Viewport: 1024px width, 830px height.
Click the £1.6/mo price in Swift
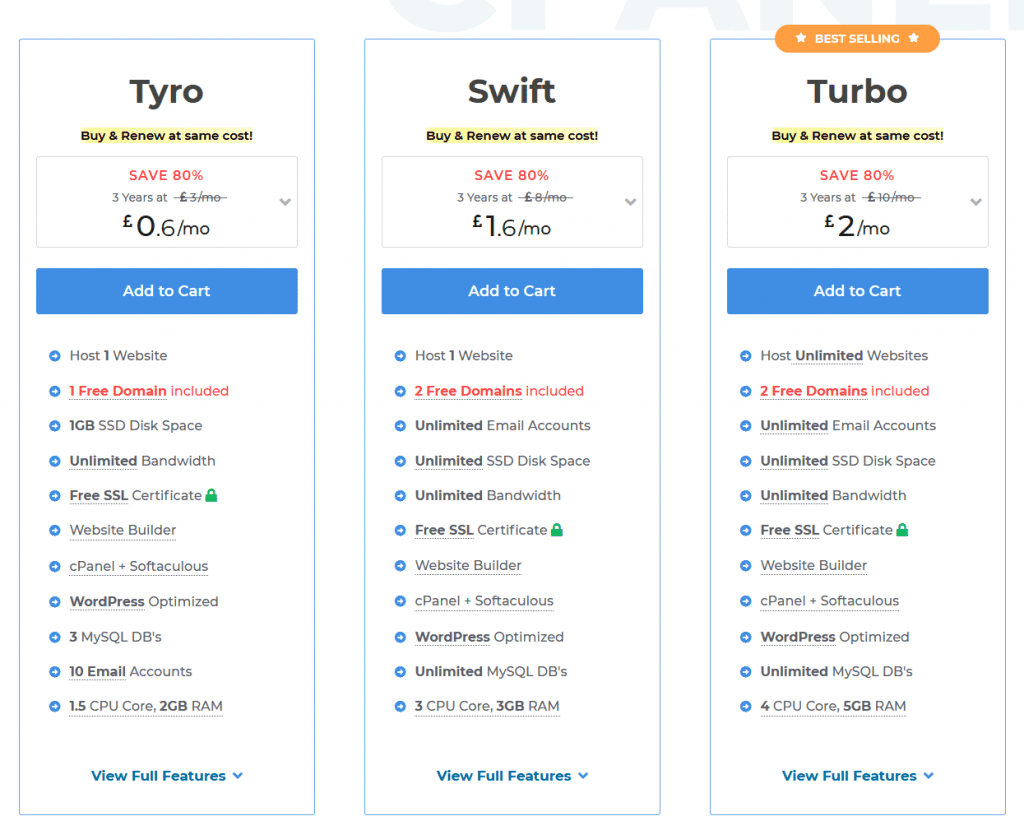point(512,227)
